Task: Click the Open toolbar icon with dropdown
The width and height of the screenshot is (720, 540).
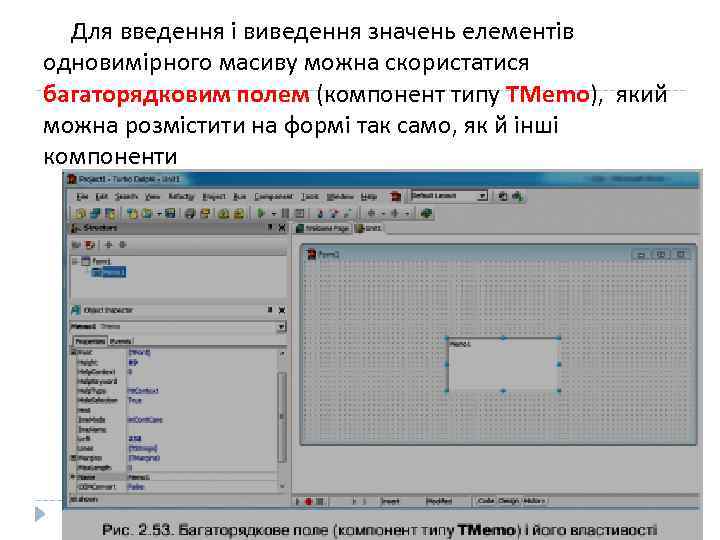Action: tap(147, 214)
